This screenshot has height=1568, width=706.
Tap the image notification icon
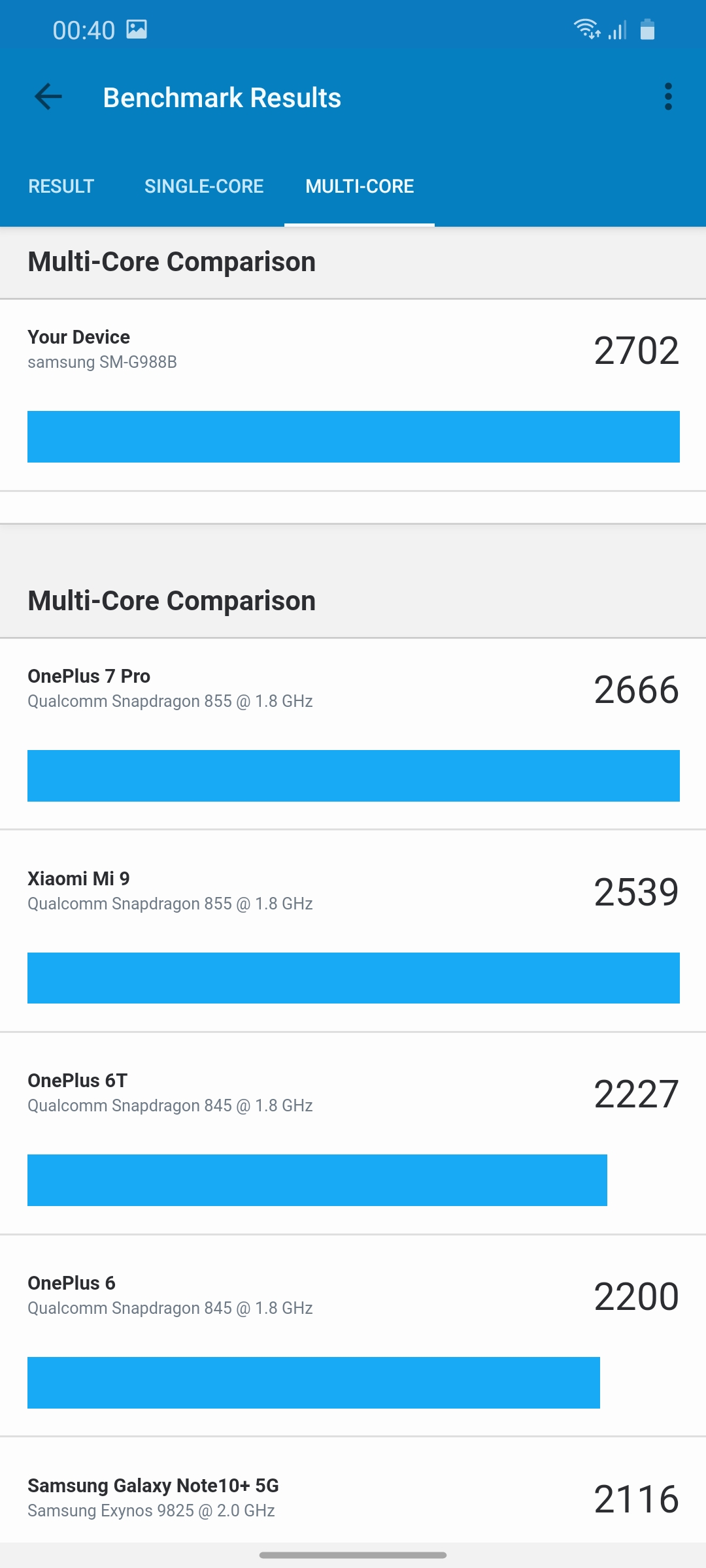(137, 29)
